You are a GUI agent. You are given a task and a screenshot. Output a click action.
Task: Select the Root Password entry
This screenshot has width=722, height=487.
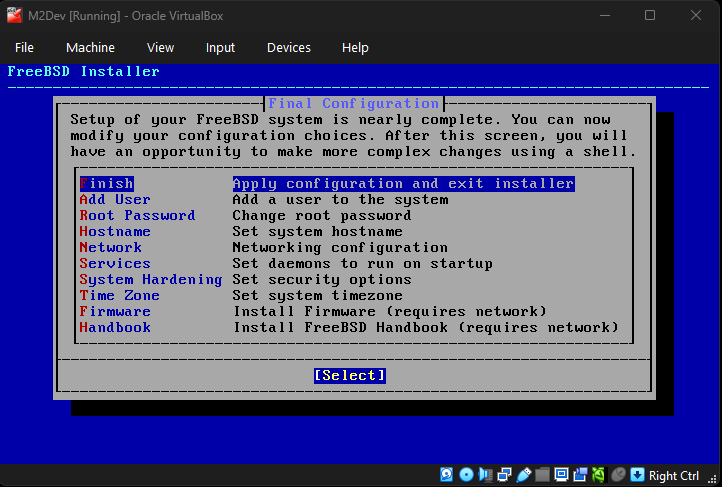click(x=136, y=216)
